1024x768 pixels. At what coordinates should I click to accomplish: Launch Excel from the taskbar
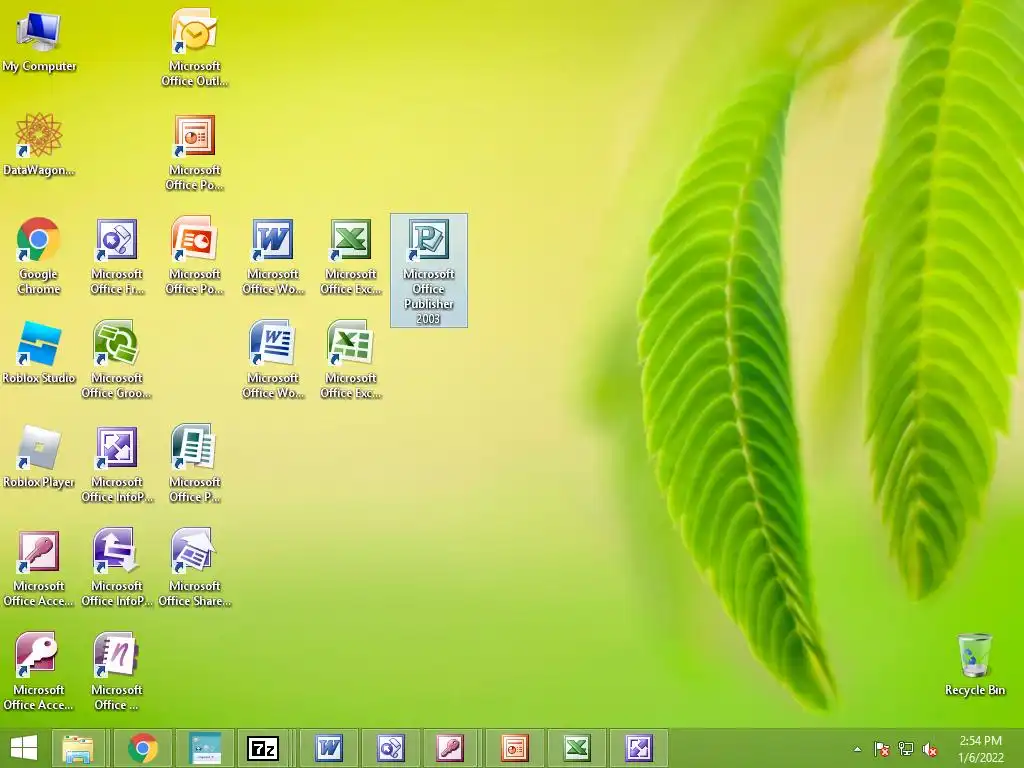tap(577, 748)
